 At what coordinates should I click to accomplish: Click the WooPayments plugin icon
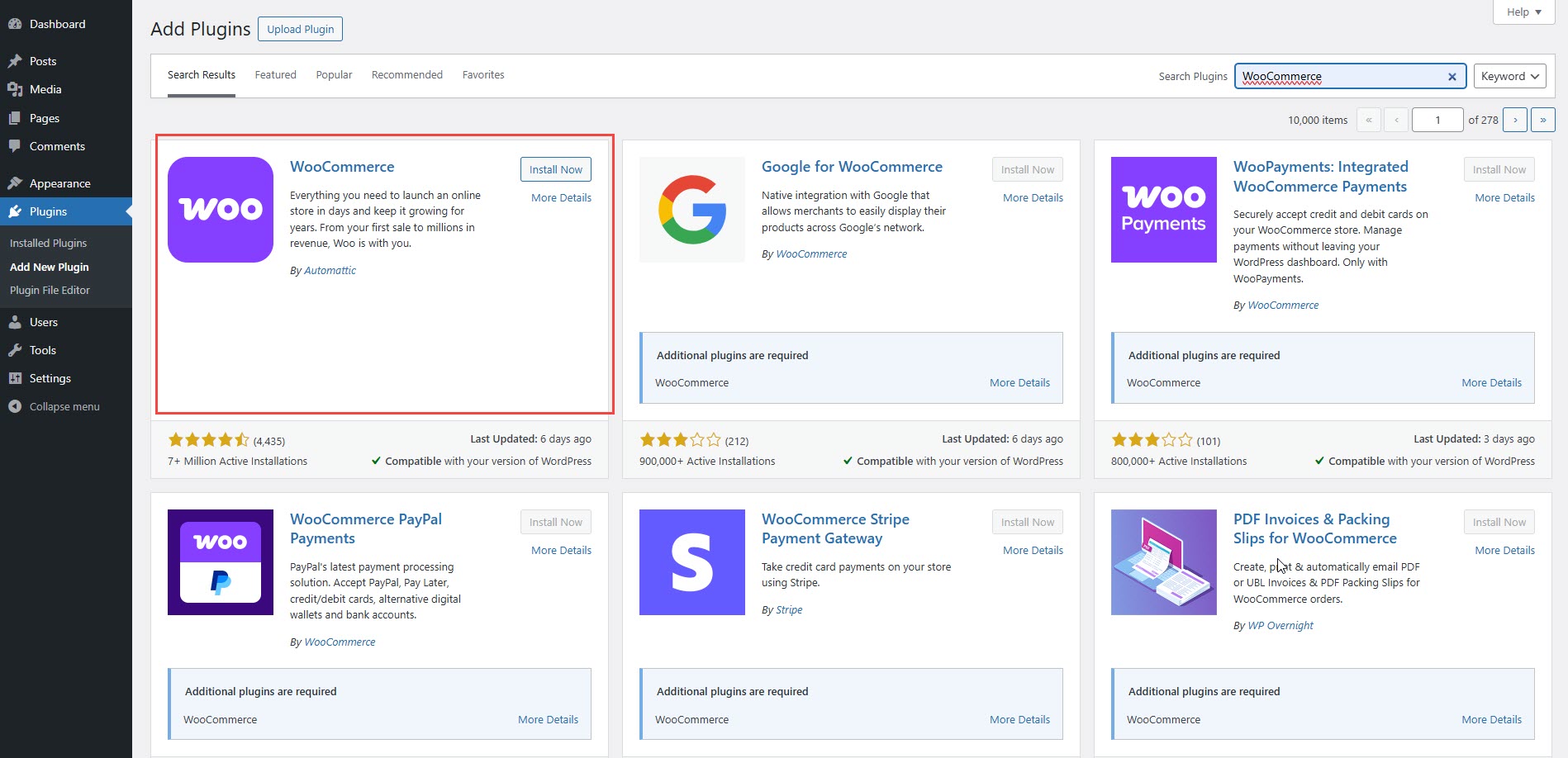pos(1163,210)
